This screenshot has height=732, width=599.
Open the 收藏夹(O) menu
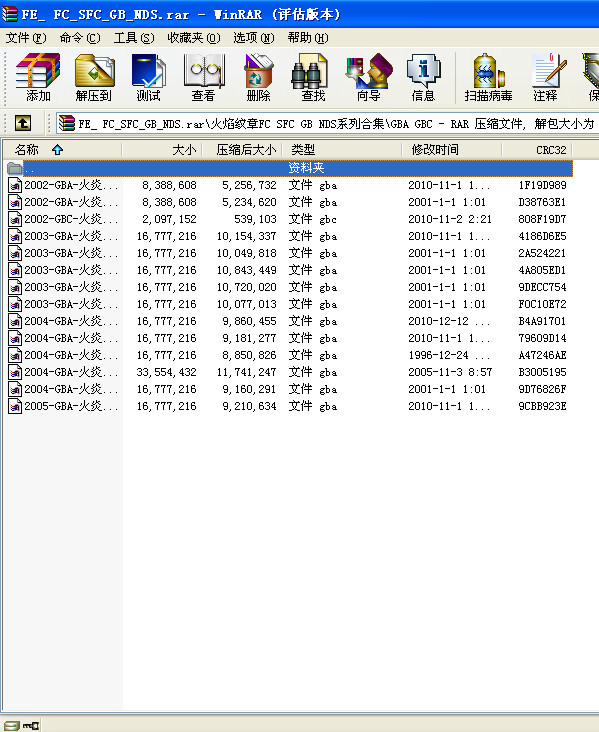194,38
